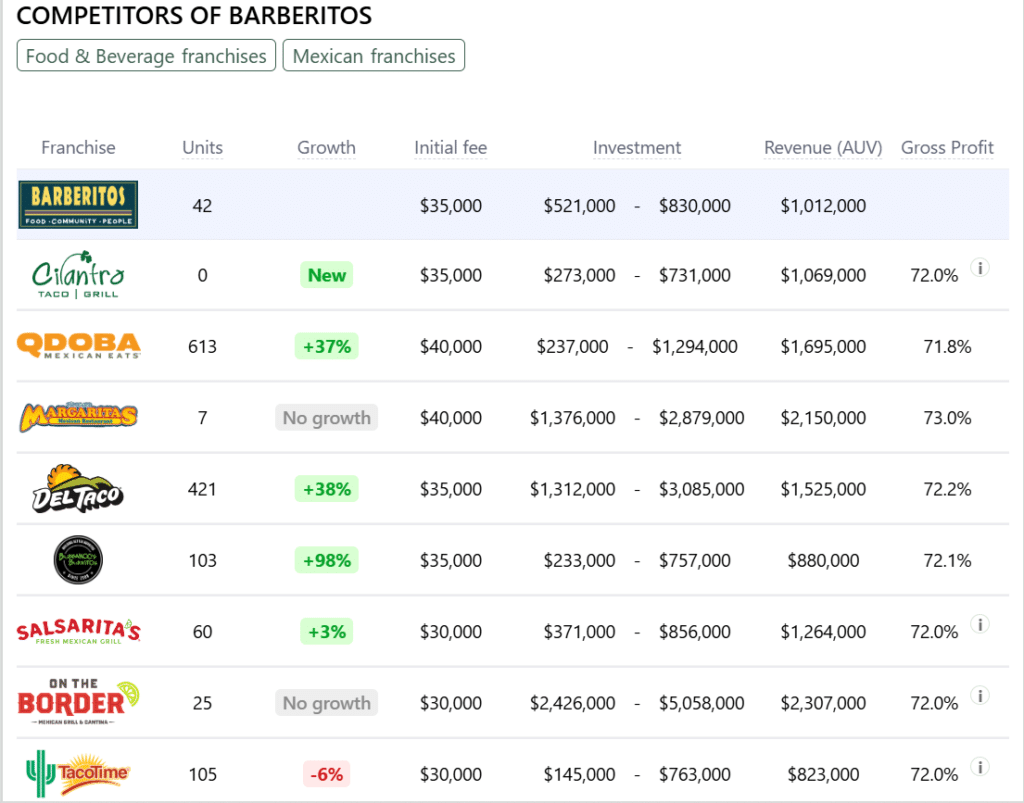
Task: Sort by the Initial fee column header
Action: [451, 148]
